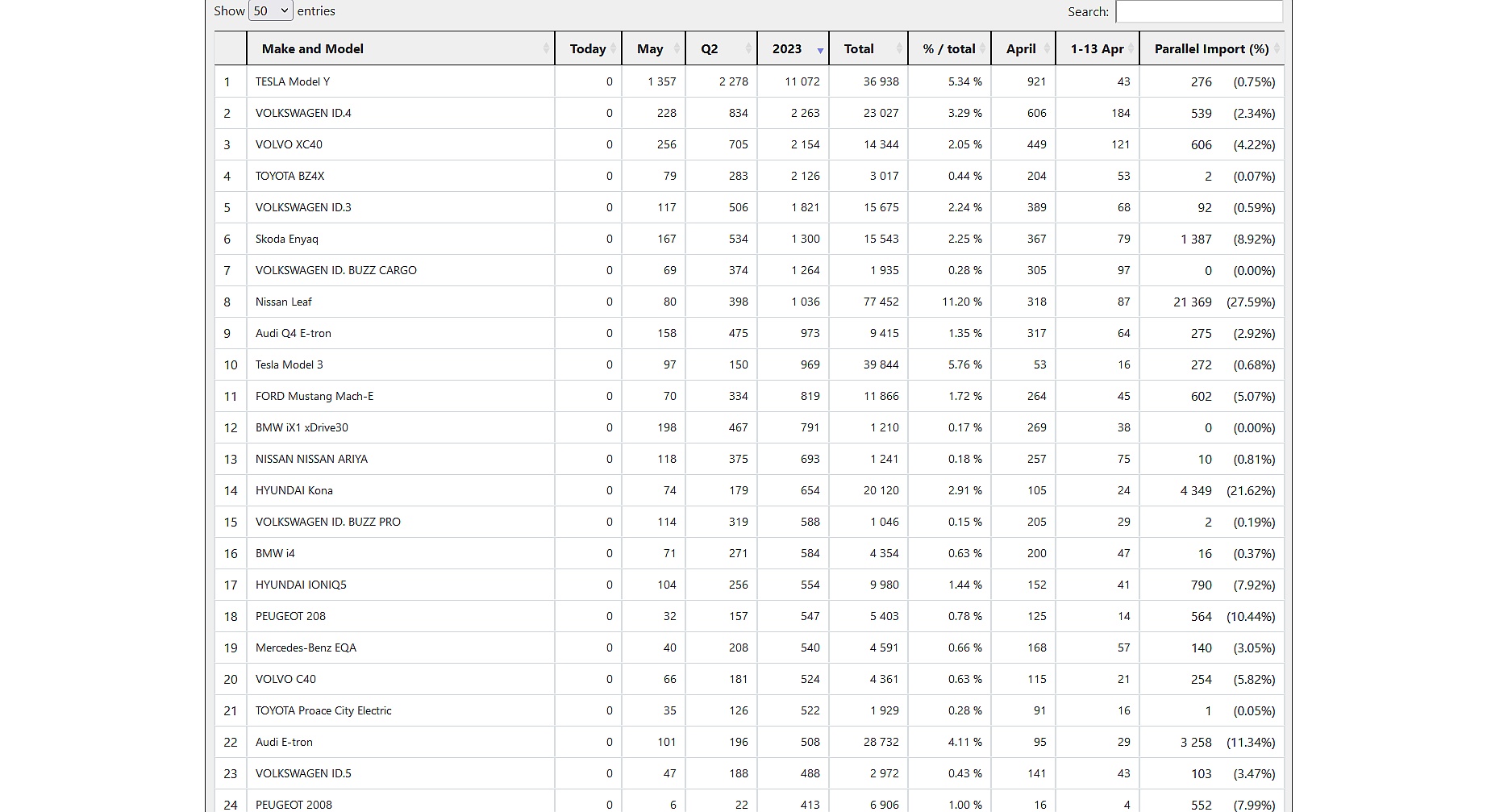This screenshot has width=1512, height=812.
Task: Click VOLVO XC40 share 2.05 %
Action: click(x=965, y=144)
